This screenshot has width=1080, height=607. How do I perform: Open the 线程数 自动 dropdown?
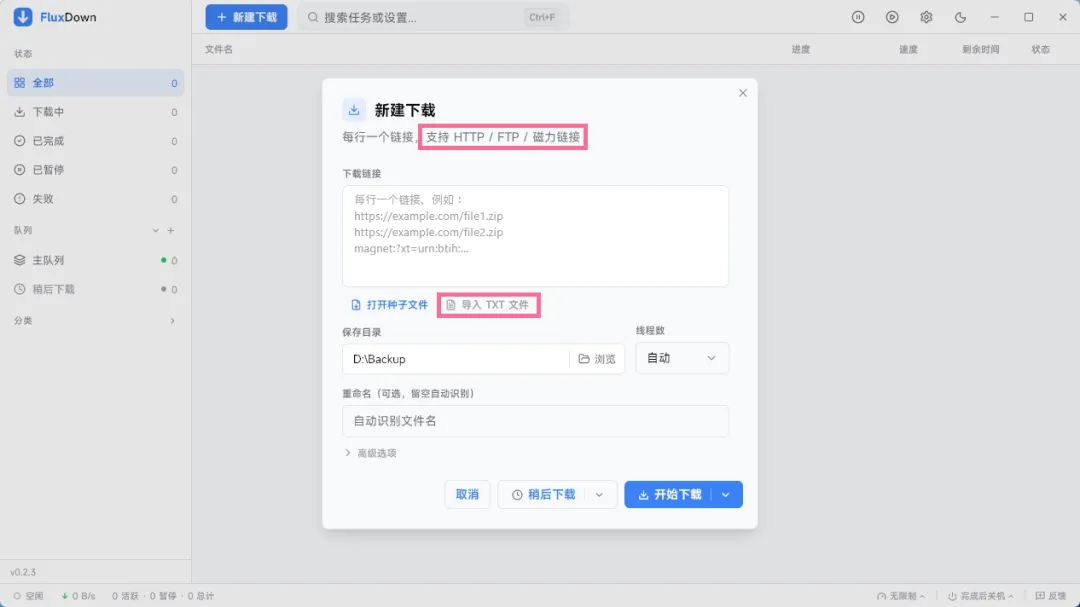pos(682,358)
